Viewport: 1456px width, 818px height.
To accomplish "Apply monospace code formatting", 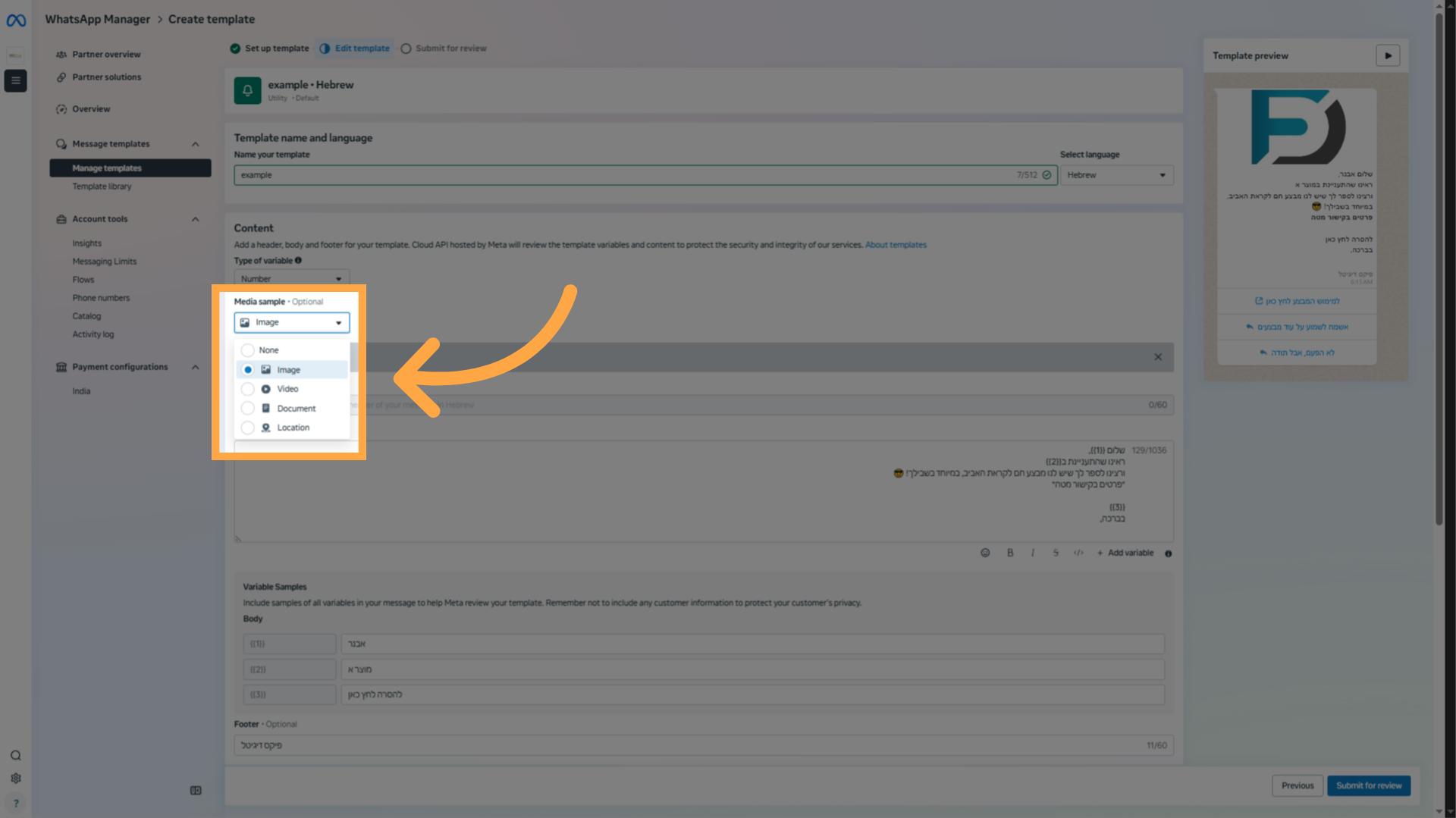I will coord(1078,553).
